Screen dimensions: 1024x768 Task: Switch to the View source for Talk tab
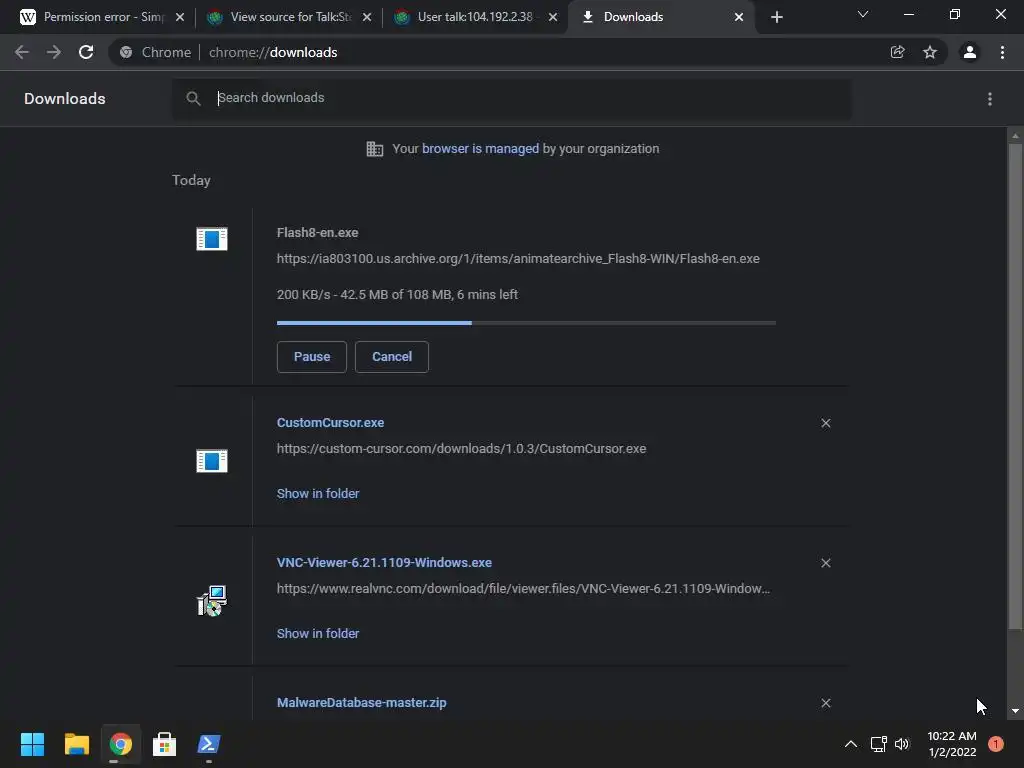(290, 17)
